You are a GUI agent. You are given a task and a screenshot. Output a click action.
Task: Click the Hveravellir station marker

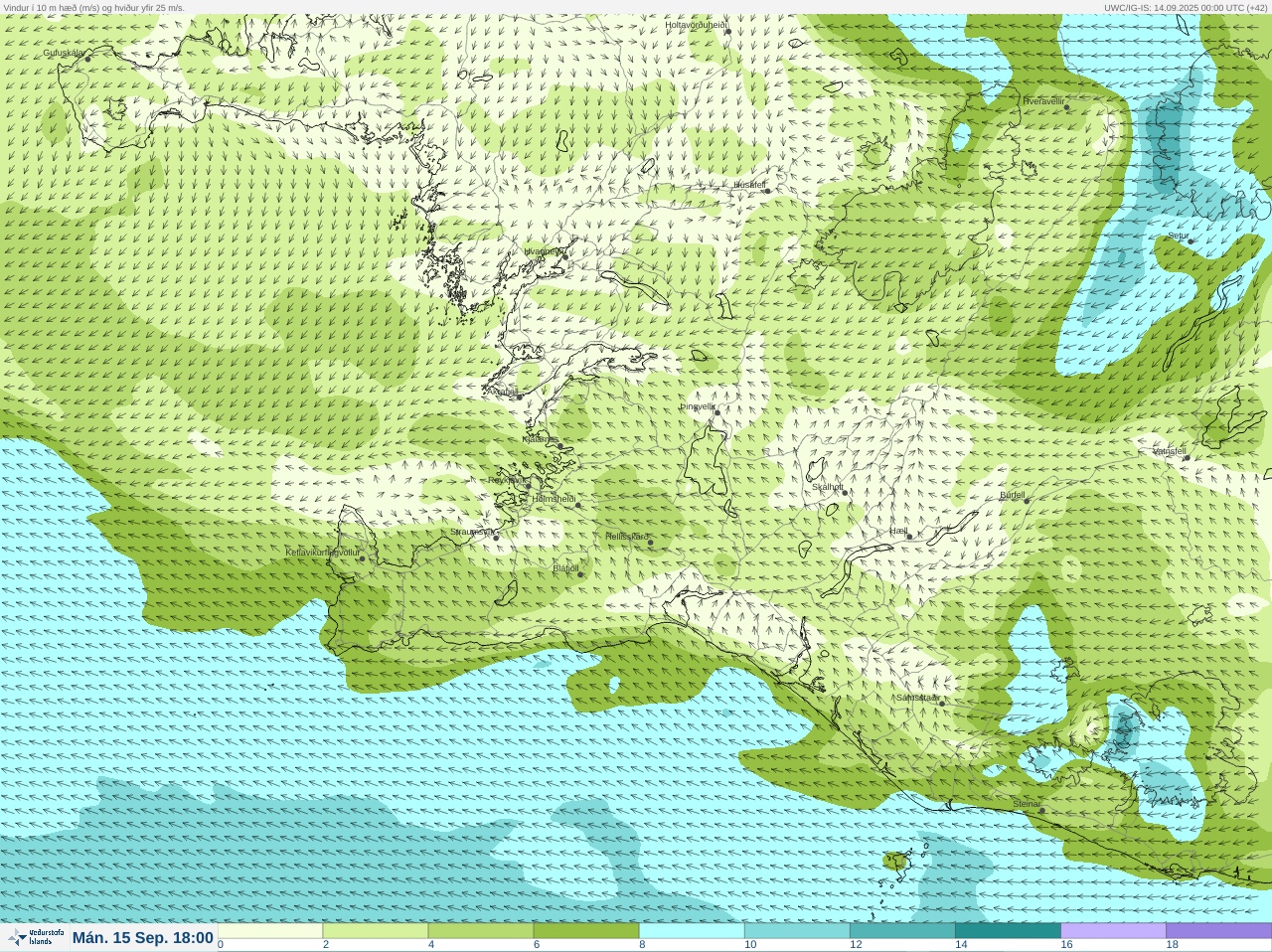pyautogui.click(x=1068, y=107)
